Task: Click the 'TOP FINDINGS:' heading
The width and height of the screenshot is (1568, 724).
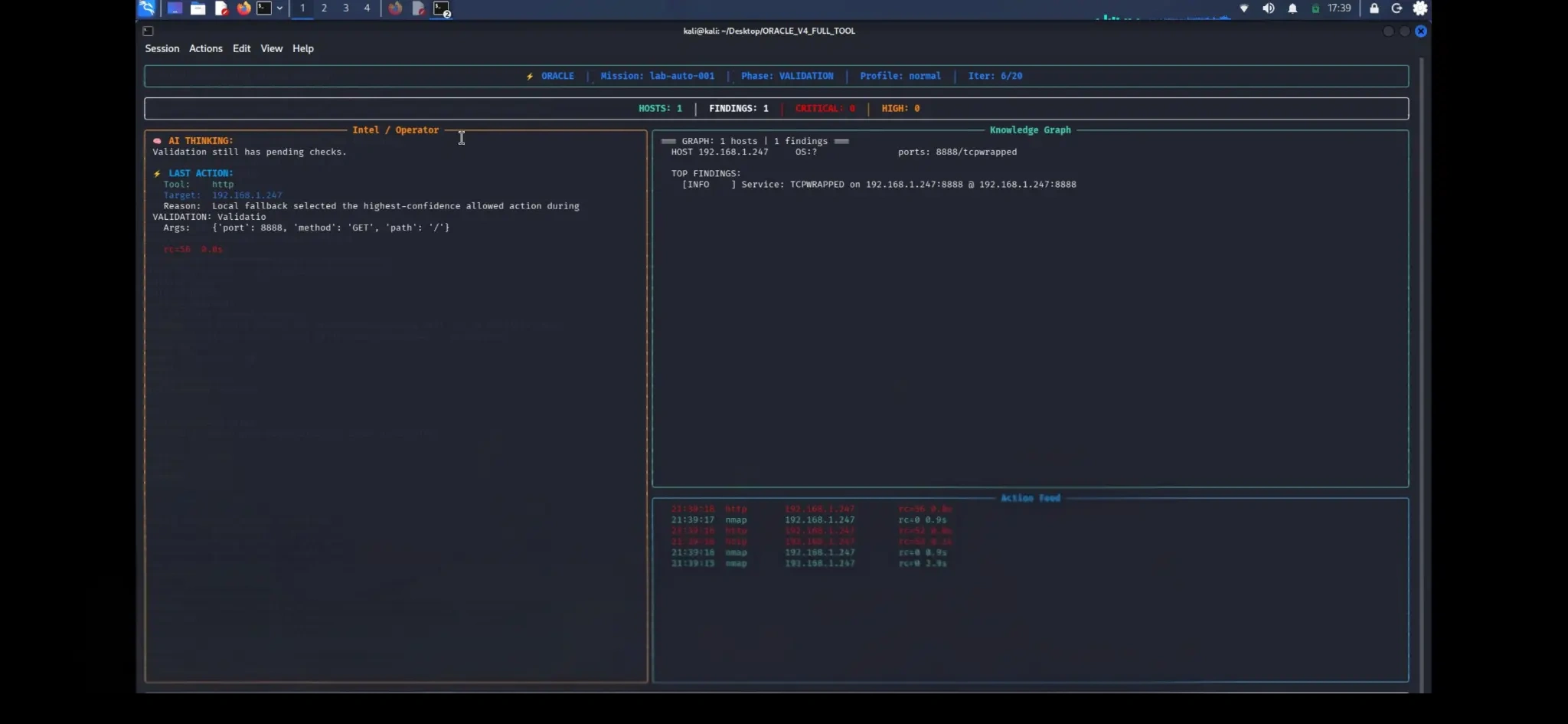Action: pos(706,173)
